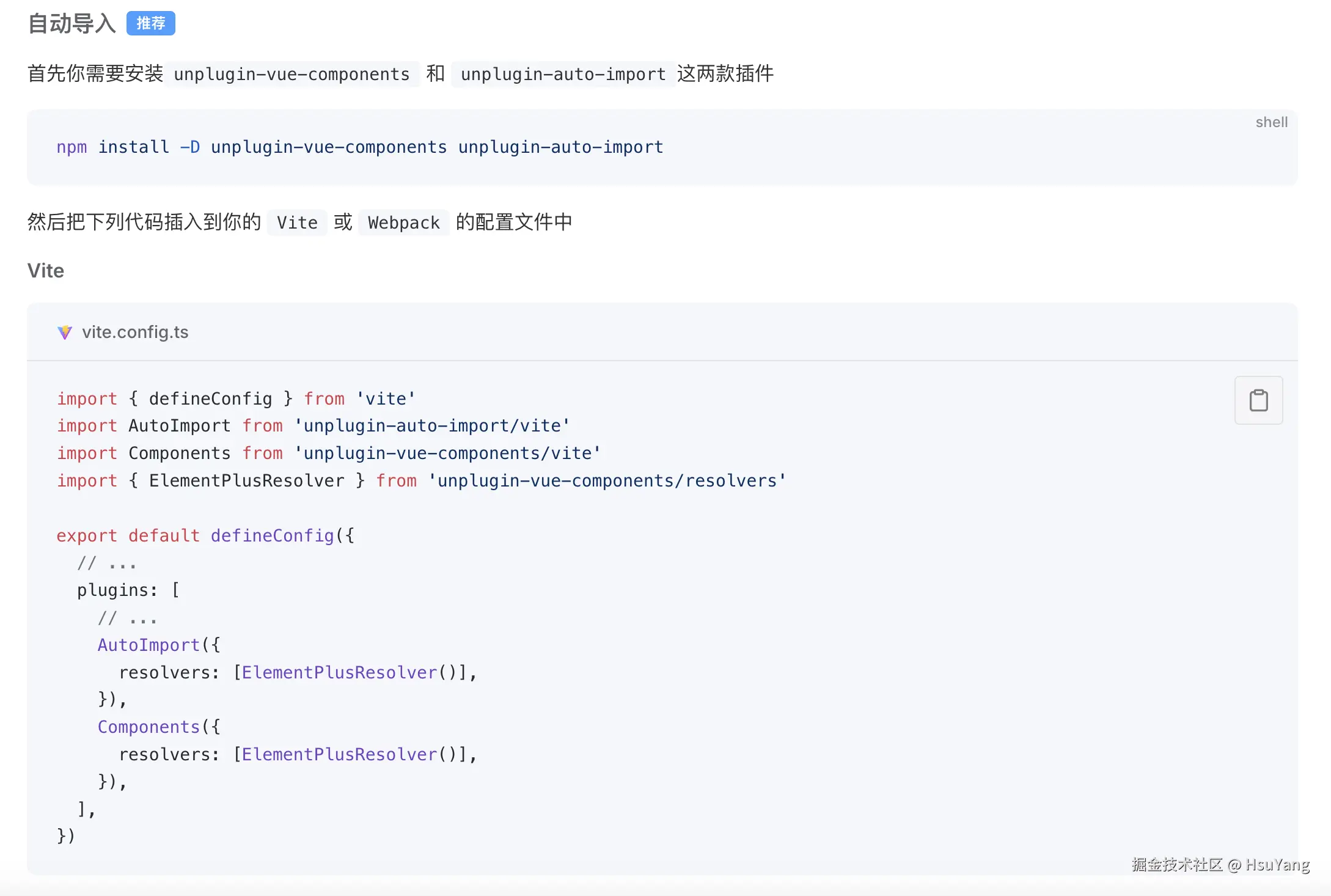Click the AutoImport({ call in plugins
The height and width of the screenshot is (896, 1331).
coord(158,645)
